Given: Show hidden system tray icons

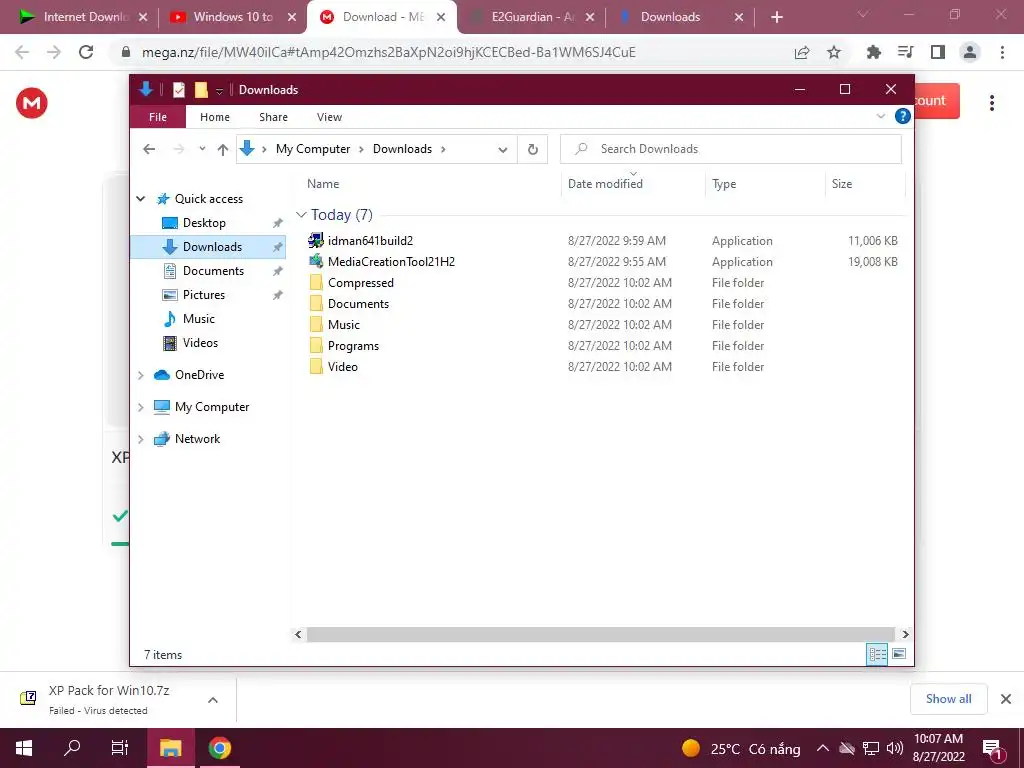Looking at the screenshot, I should [x=823, y=748].
